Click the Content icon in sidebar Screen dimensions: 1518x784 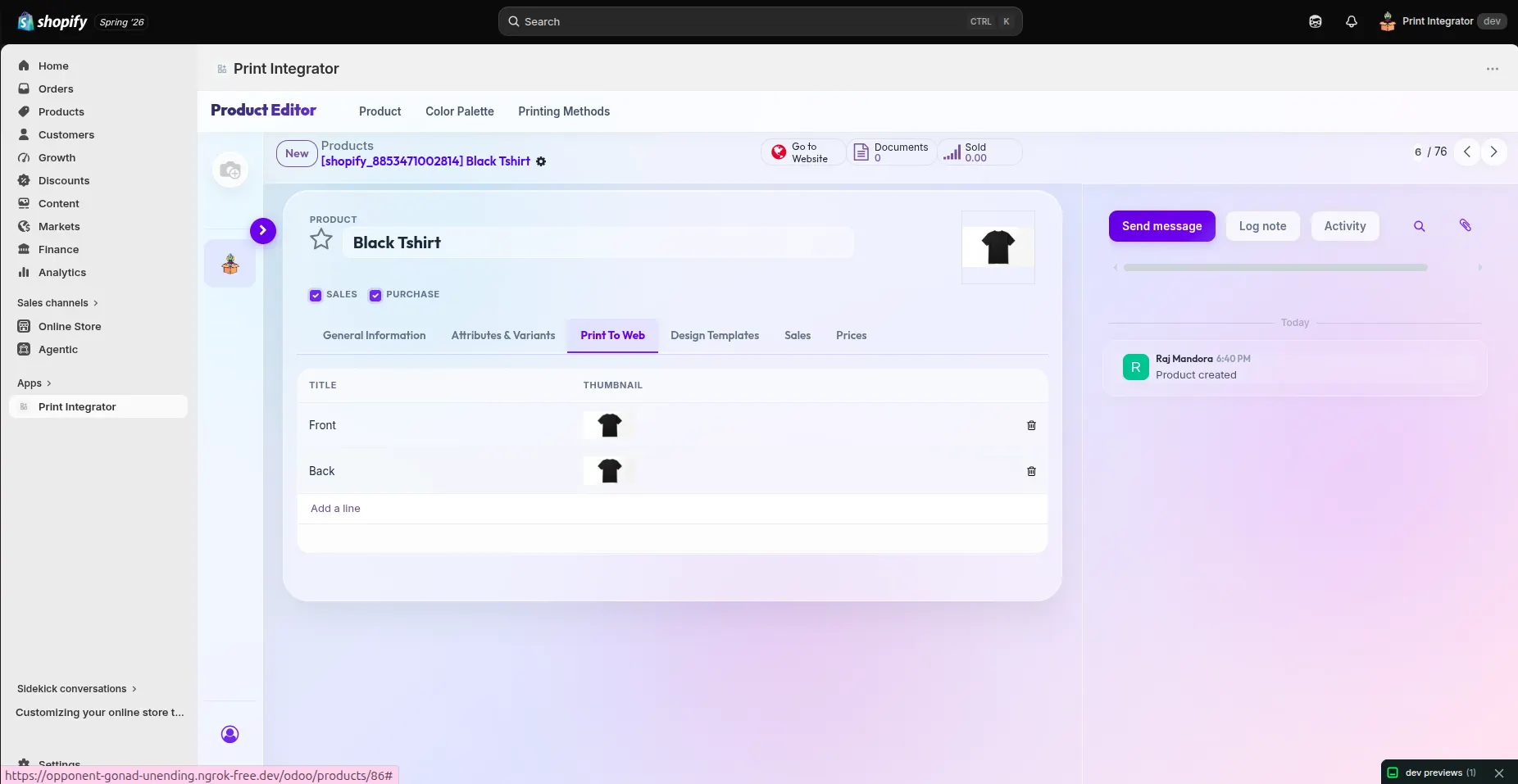tap(24, 203)
